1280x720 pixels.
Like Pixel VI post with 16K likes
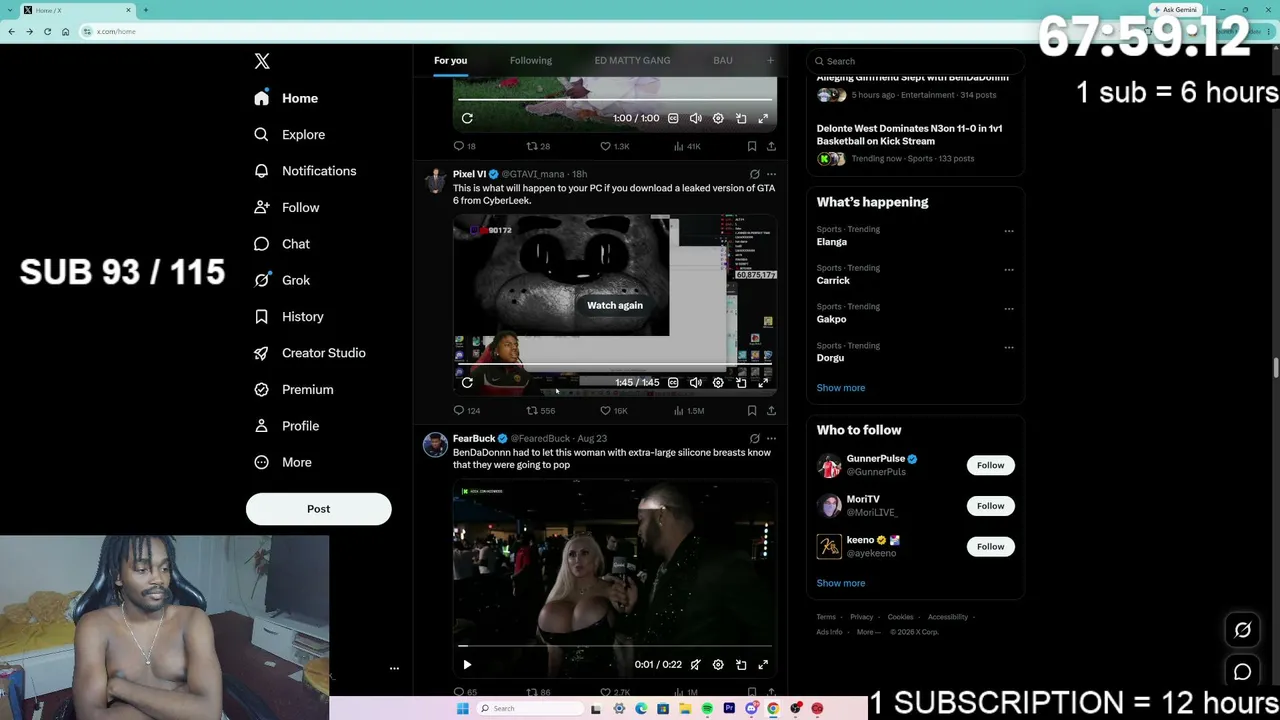(x=614, y=410)
